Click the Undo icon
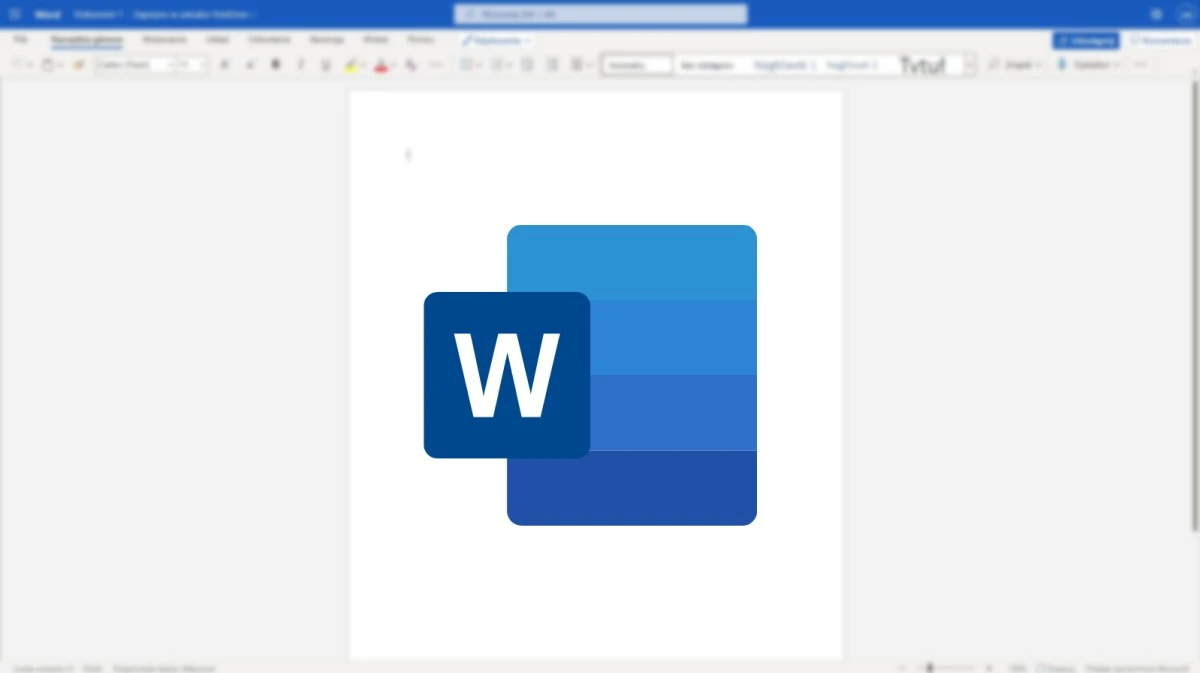The width and height of the screenshot is (1200, 673). 18,65
